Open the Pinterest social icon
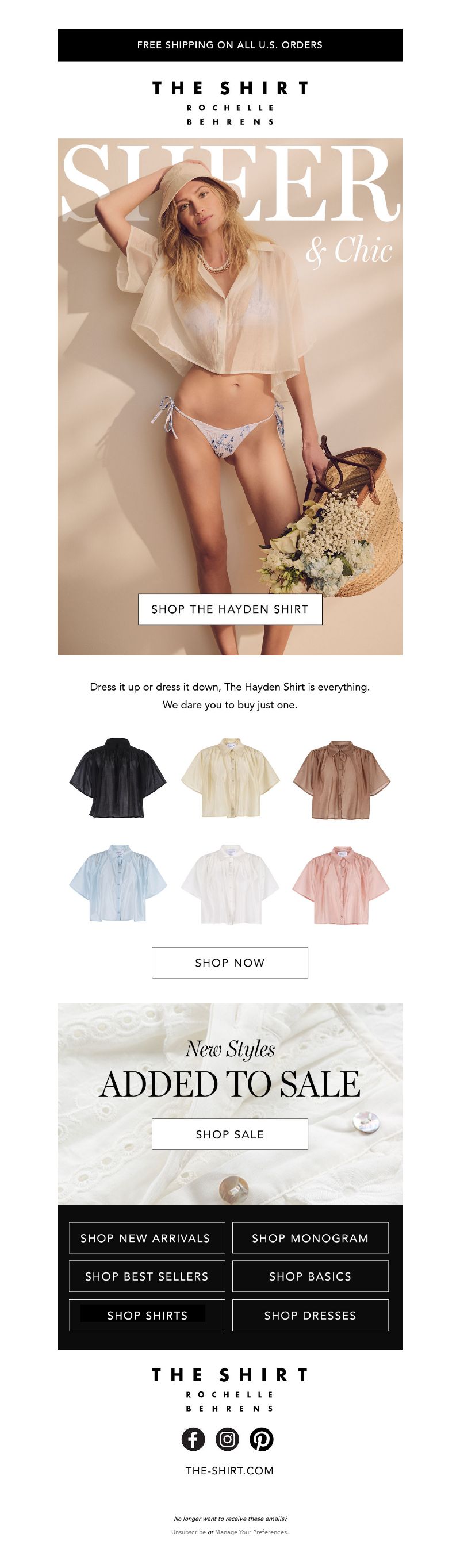 tap(262, 1439)
